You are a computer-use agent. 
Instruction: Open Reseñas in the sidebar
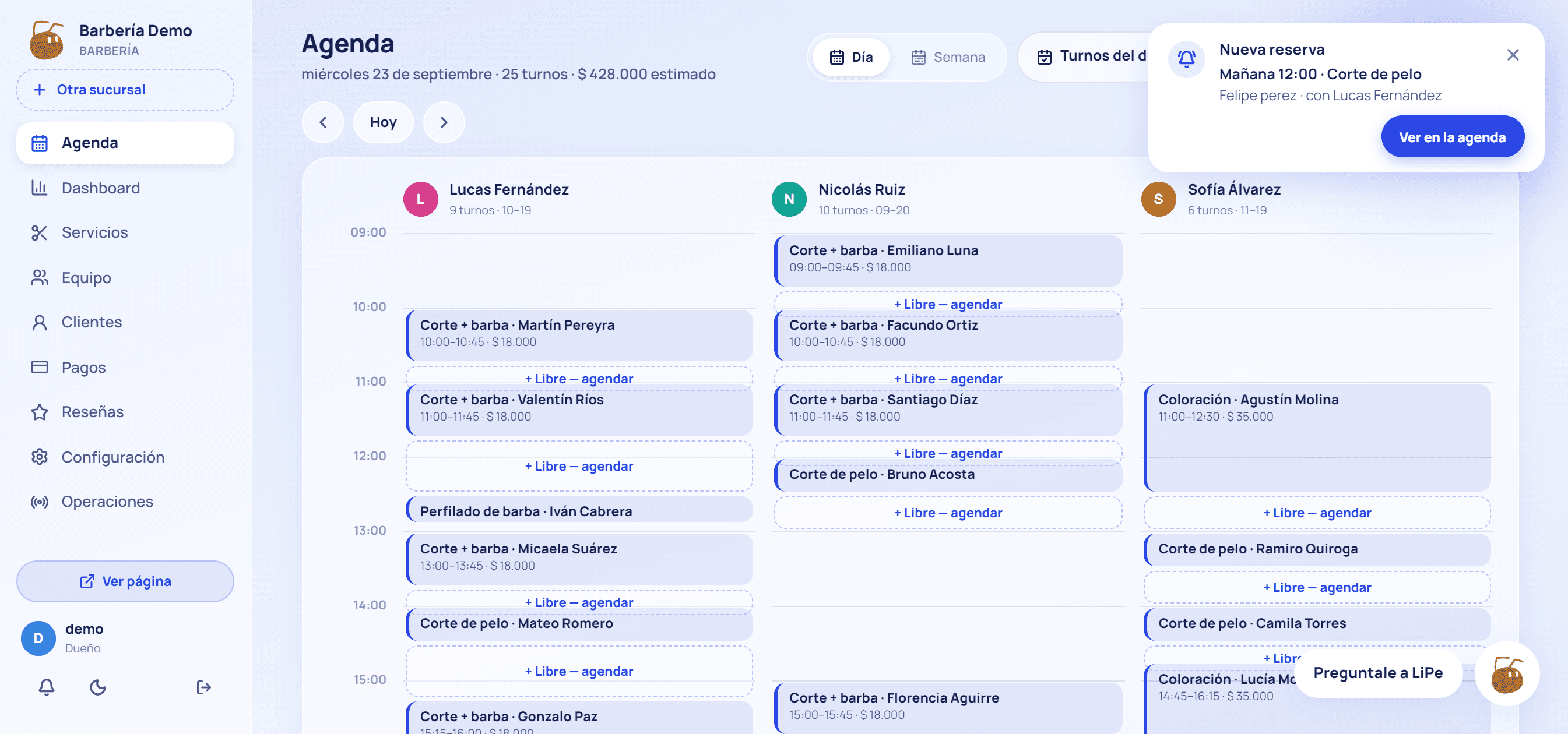[125, 412]
